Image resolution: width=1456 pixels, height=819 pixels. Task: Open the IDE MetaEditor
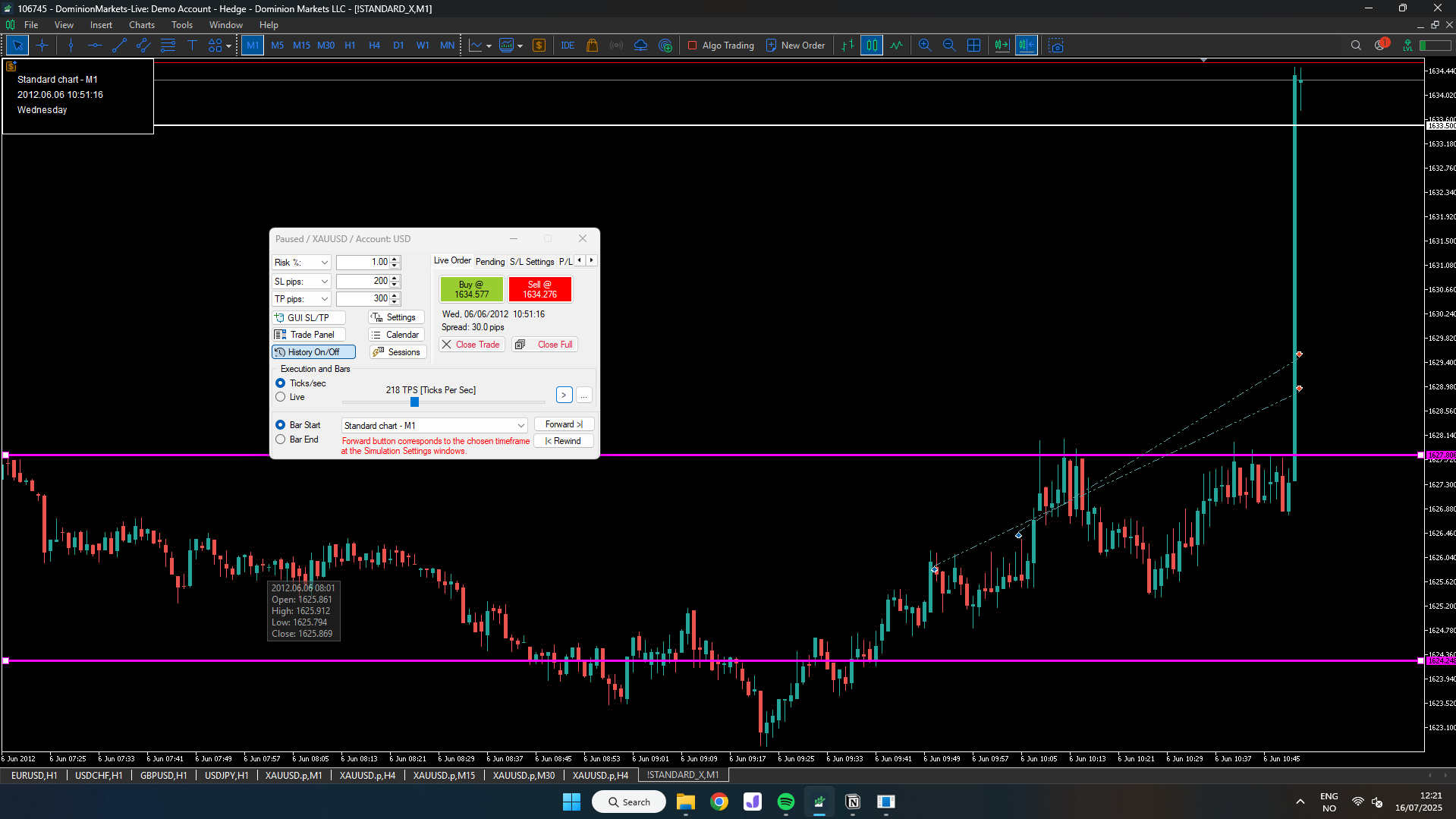click(568, 46)
